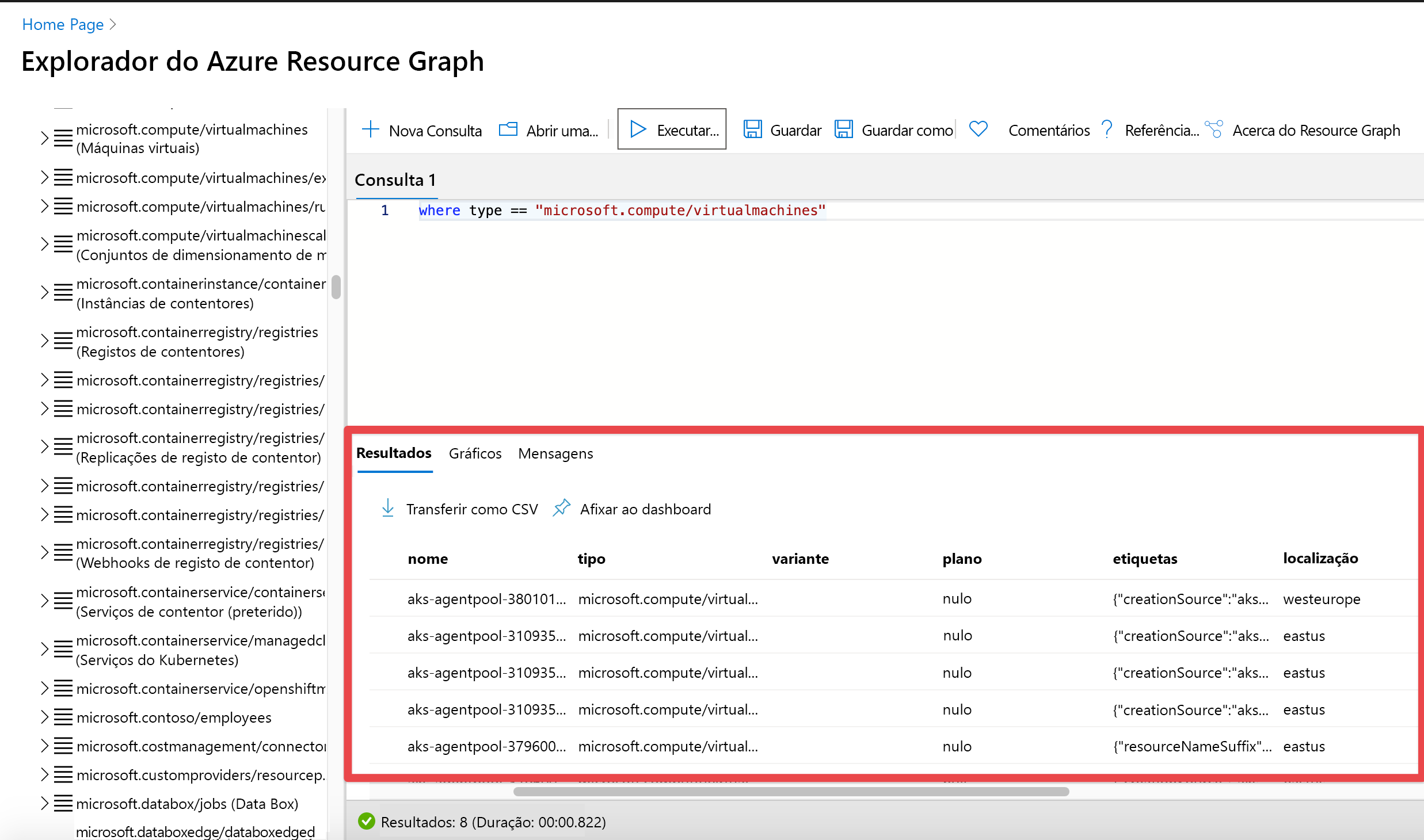Pin results with Afixar ao dashboard
This screenshot has width=1424, height=840.
coord(632,509)
